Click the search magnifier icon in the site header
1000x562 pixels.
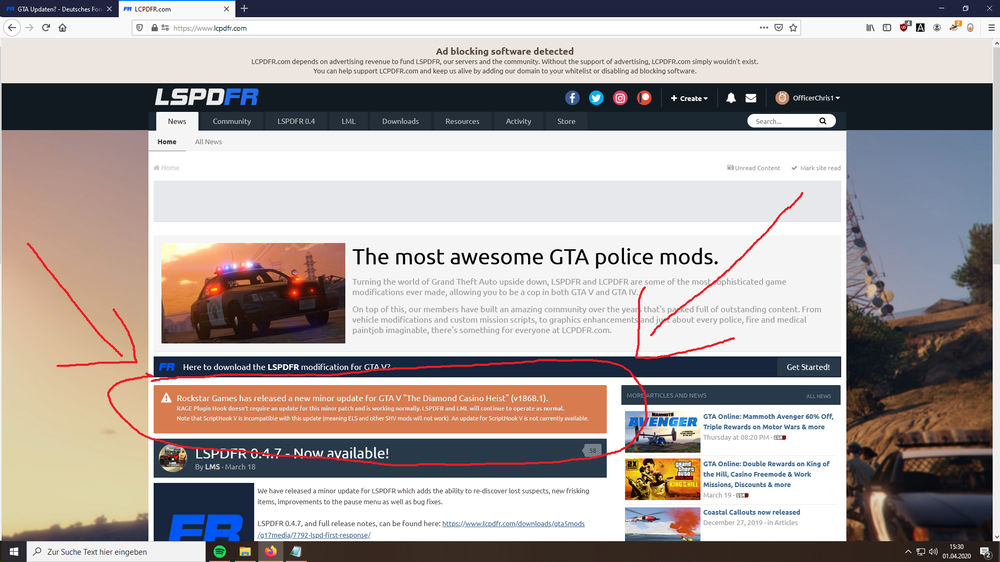pos(823,121)
